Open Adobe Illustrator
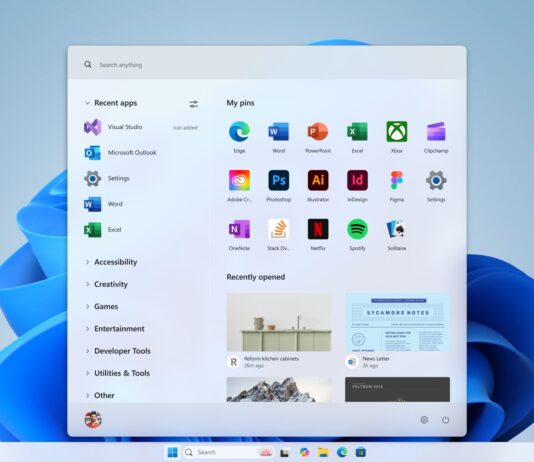This screenshot has height=462, width=534. [318, 181]
